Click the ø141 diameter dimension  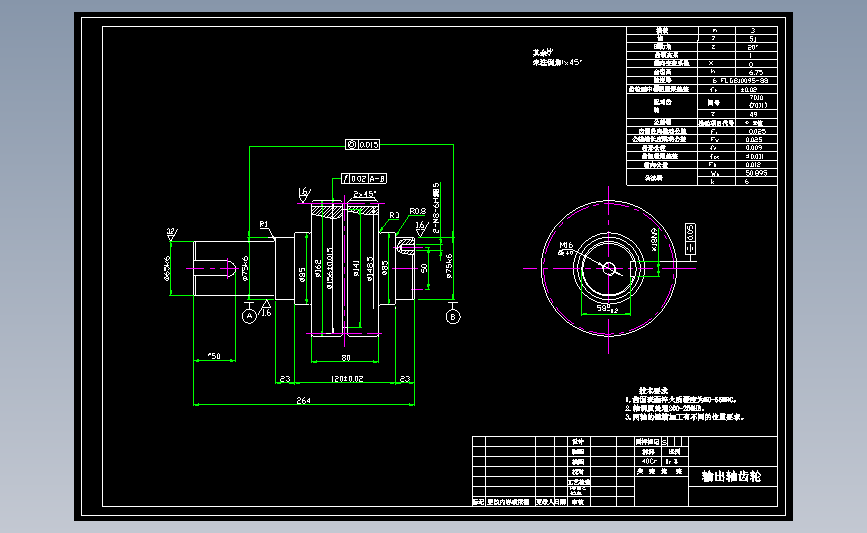pyautogui.click(x=356, y=268)
